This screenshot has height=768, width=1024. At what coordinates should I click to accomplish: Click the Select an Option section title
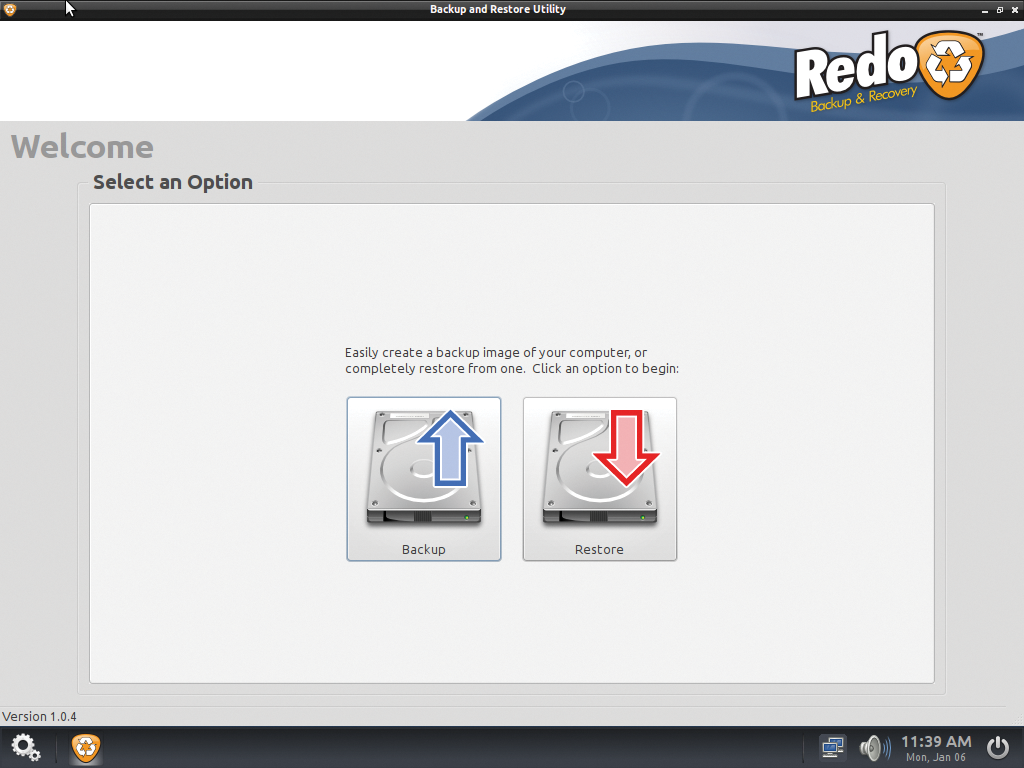tap(172, 182)
